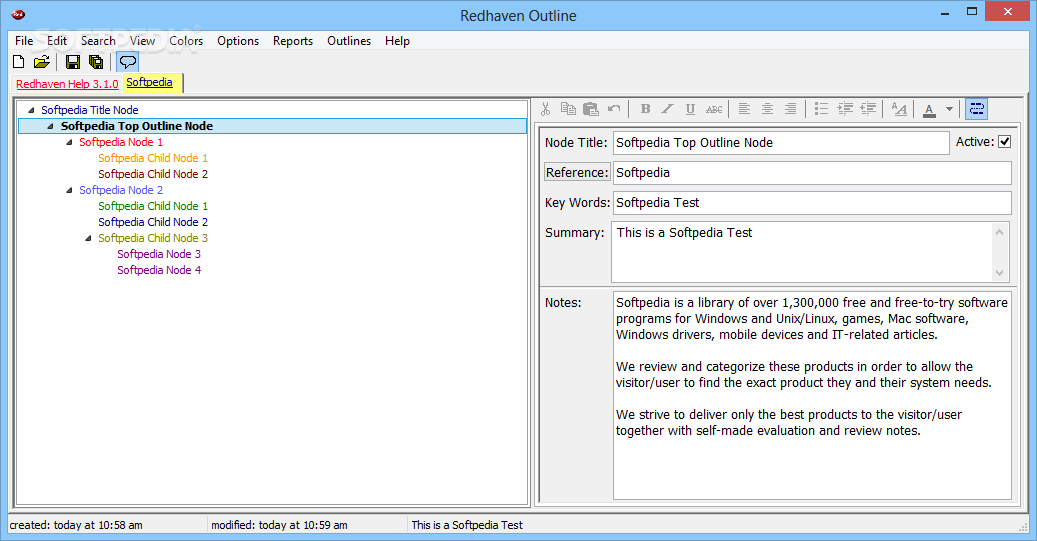Undo last edit in notes
Screen dimensions: 1037x541
[x=614, y=109]
